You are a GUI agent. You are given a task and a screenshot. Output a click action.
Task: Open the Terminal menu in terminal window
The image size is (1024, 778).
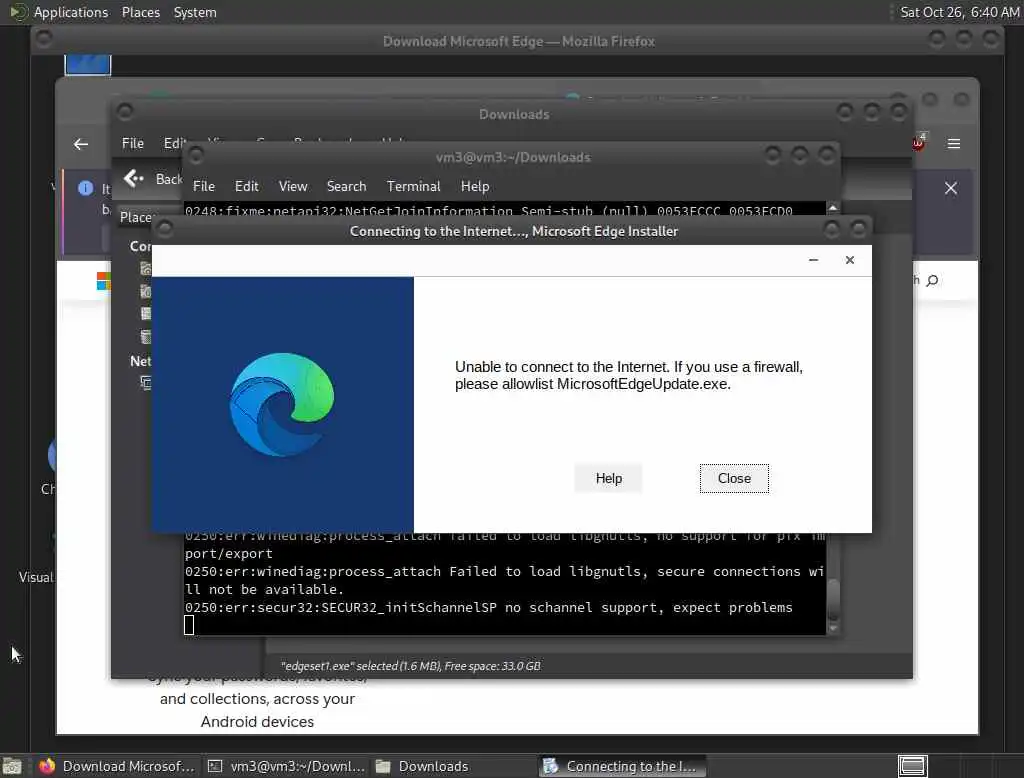(413, 186)
